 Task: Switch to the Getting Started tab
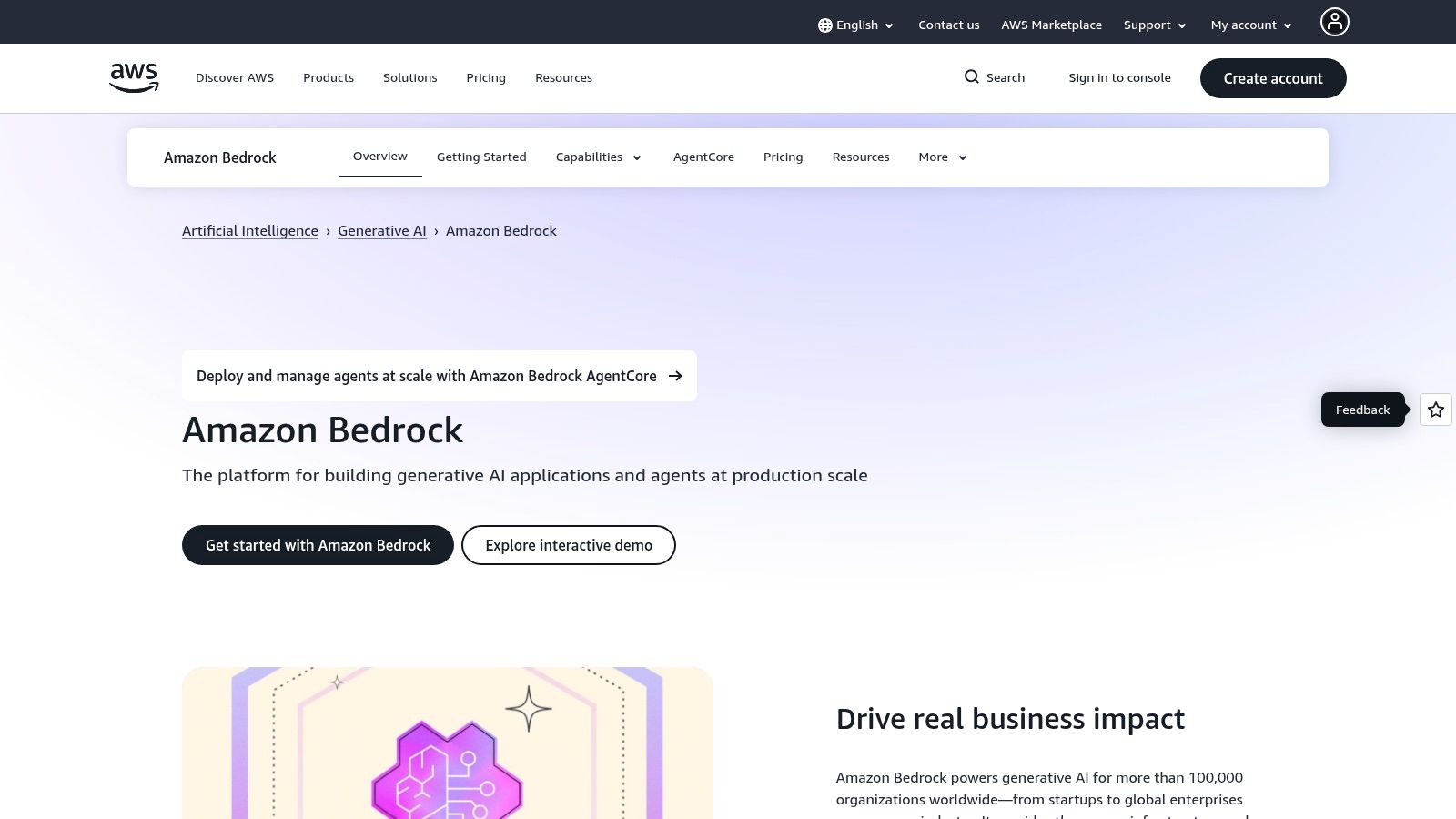click(481, 157)
